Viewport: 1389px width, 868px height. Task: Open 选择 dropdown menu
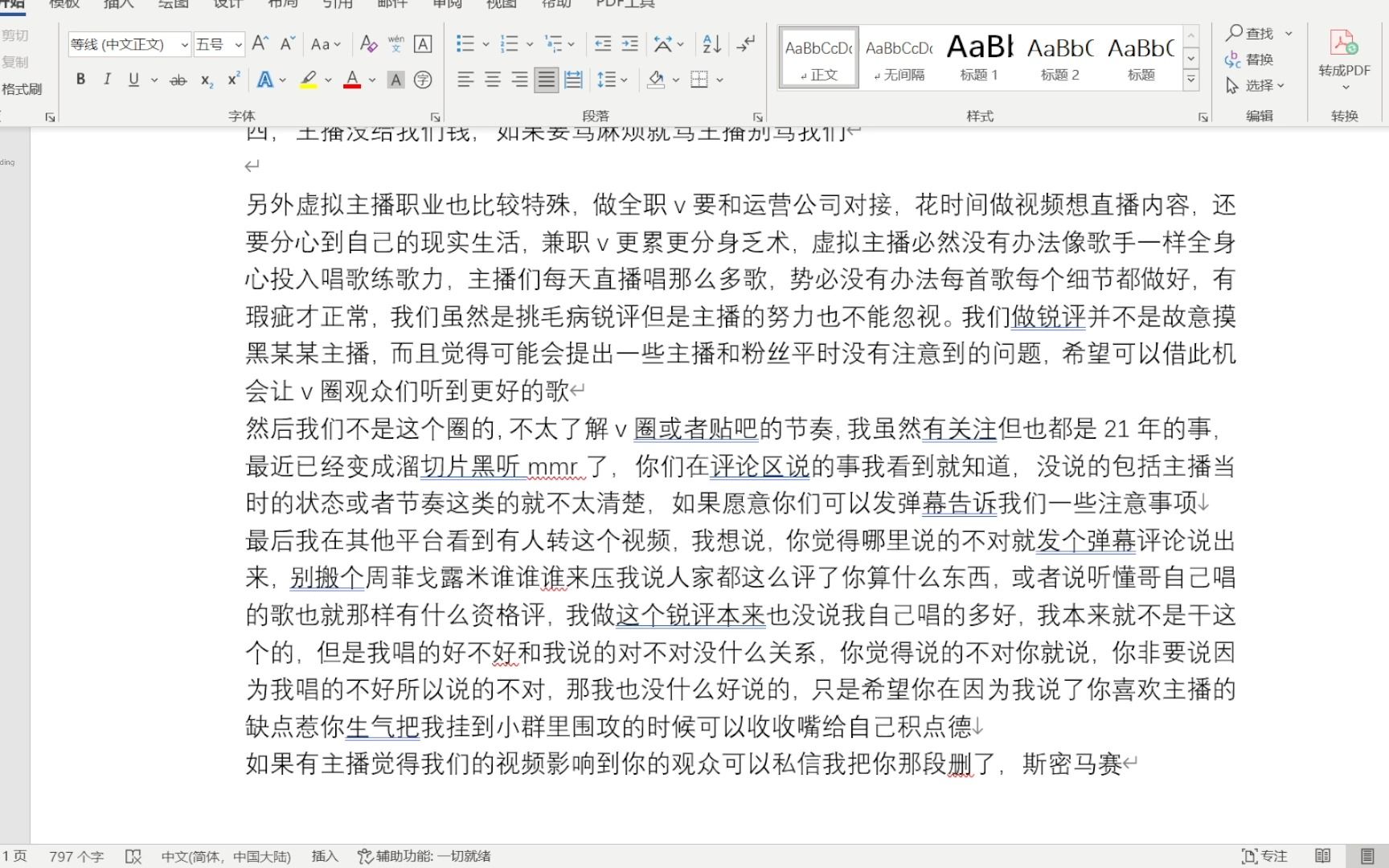coord(1256,85)
